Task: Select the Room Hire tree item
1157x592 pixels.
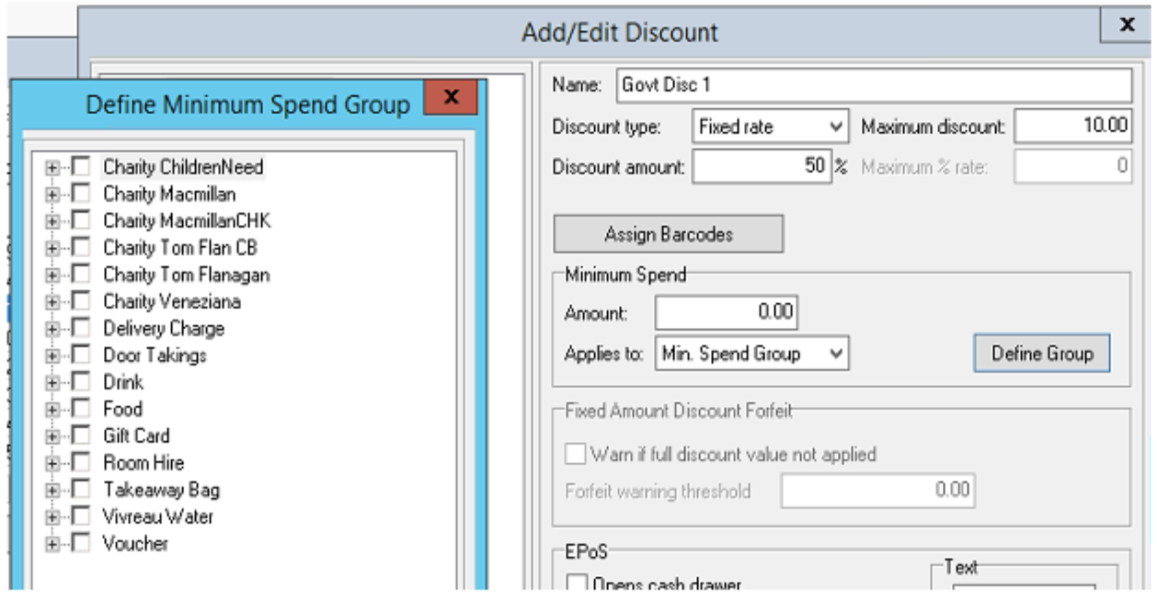Action: pos(143,464)
